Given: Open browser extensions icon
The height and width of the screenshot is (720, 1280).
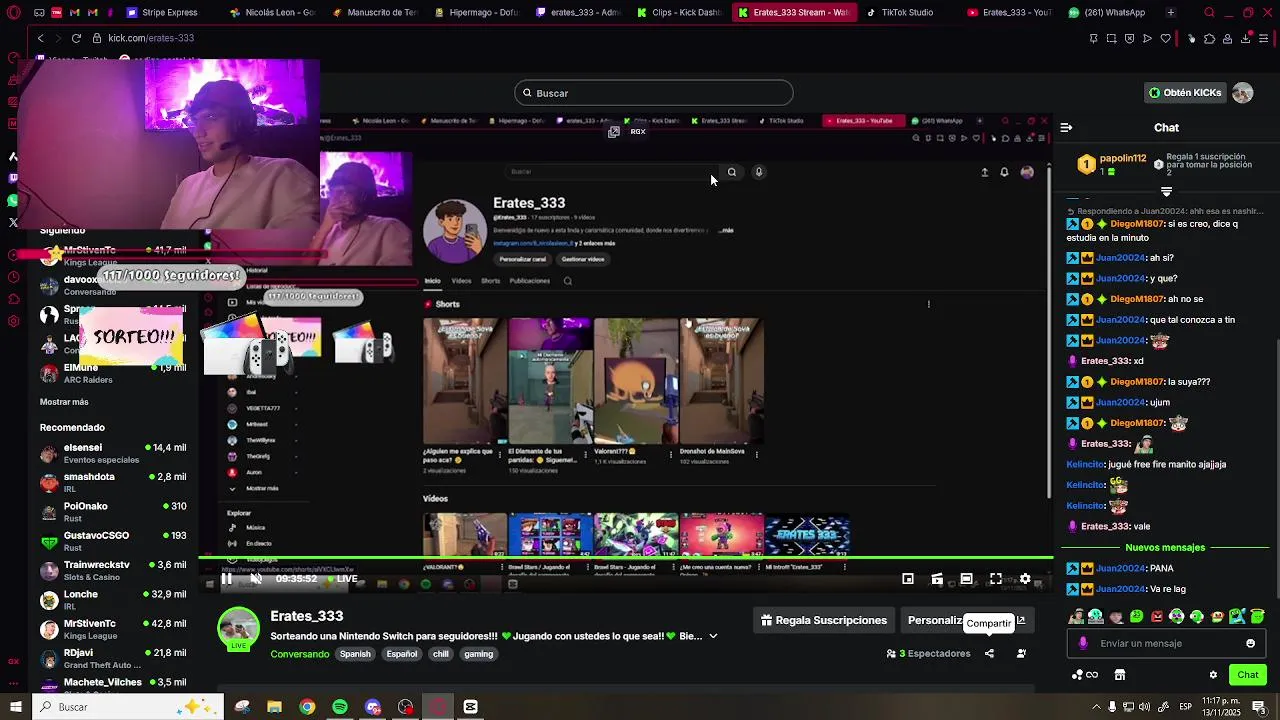Looking at the screenshot, I should [x=1209, y=38].
